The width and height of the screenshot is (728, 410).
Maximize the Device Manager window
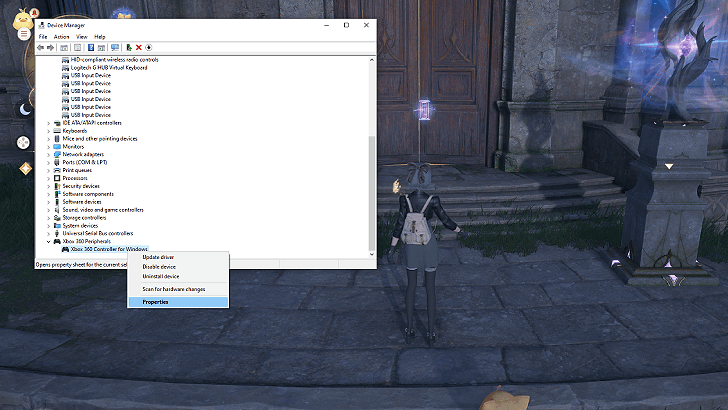coord(346,25)
